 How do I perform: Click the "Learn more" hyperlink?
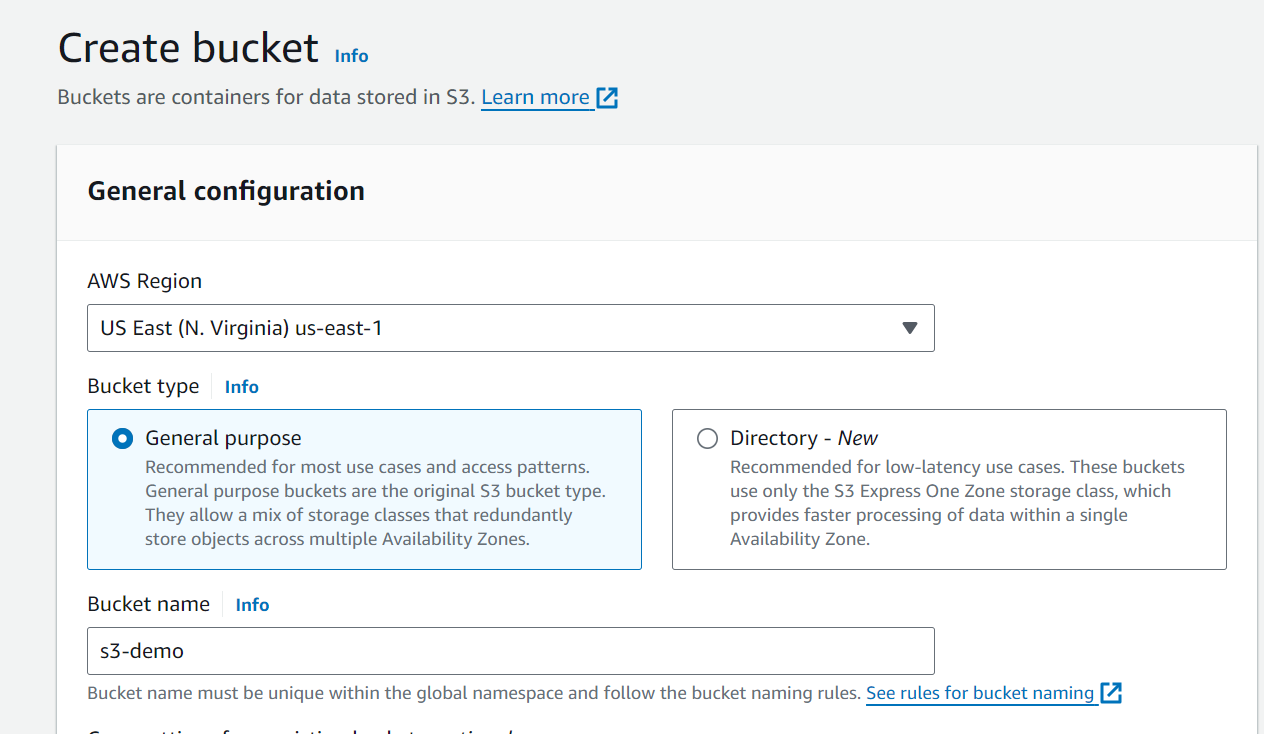click(x=535, y=97)
